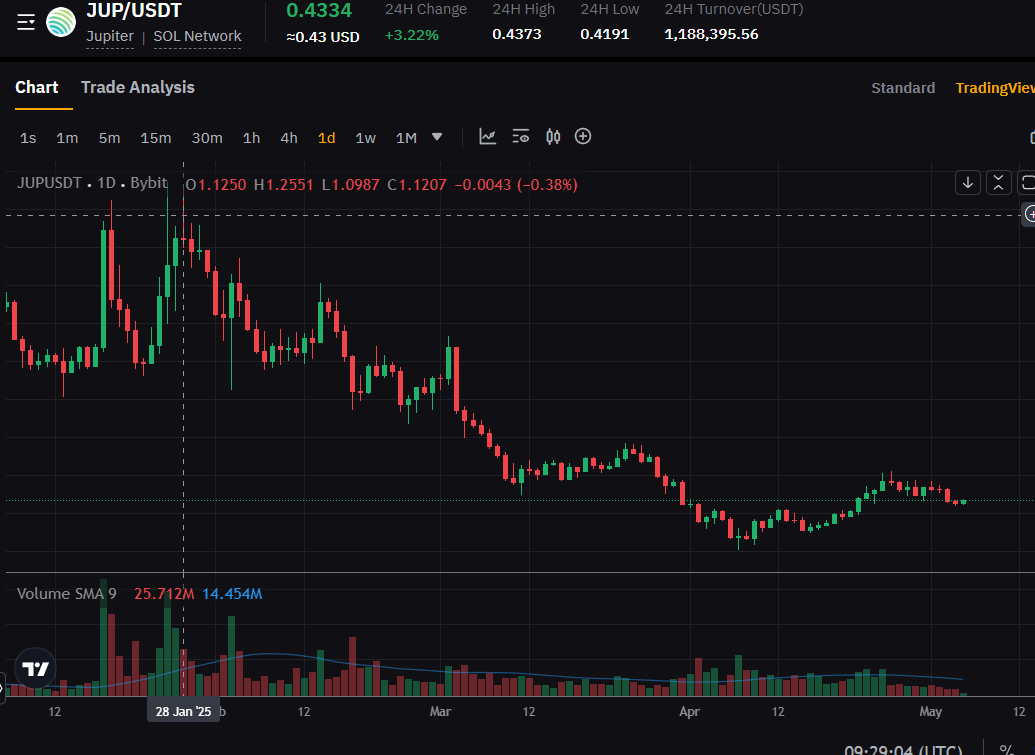Screen dimensions: 1035x755
Task: Click the 1,188,395.56 turnover value
Action: 712,34
